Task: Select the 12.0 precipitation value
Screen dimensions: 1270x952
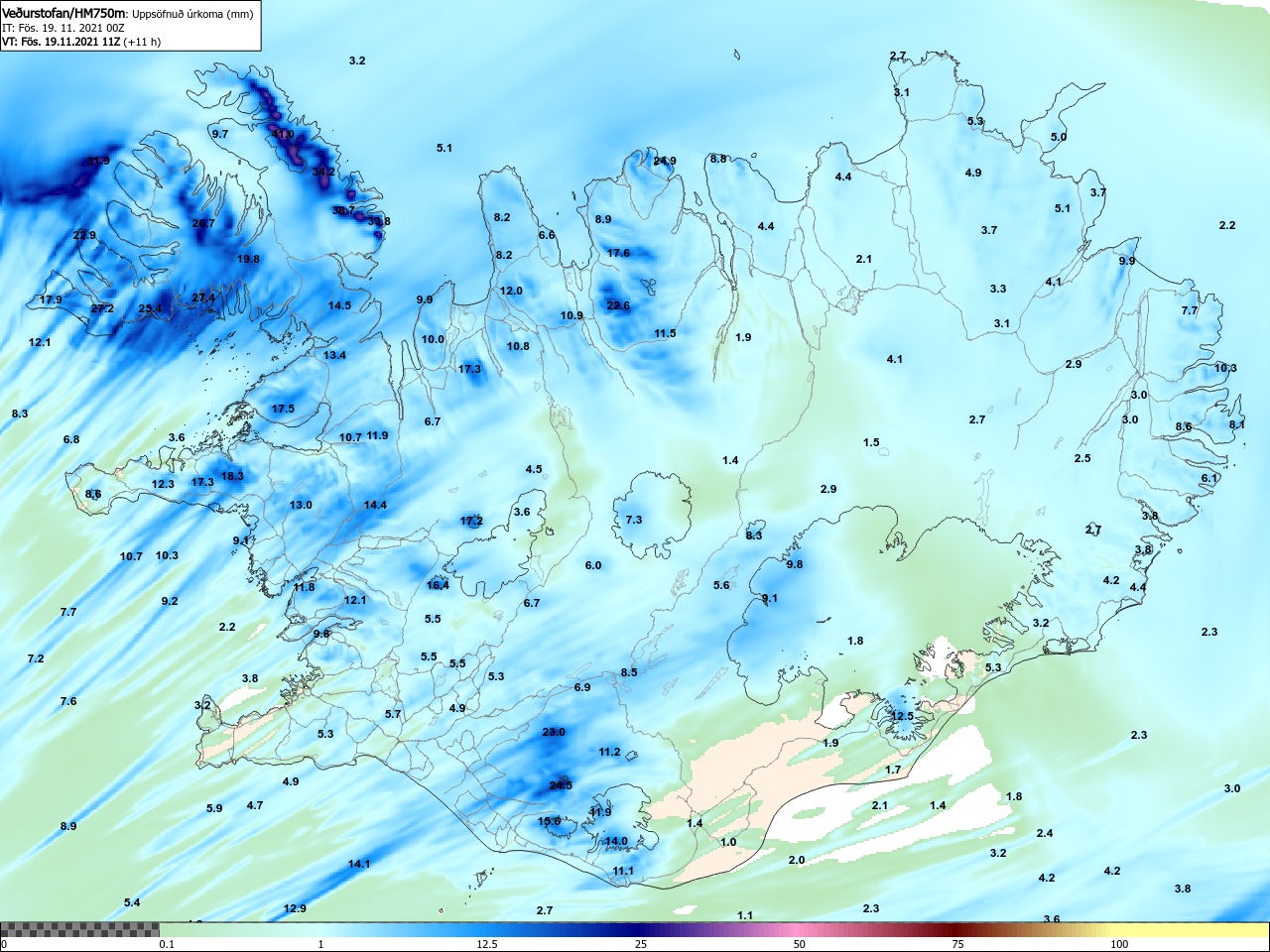Action: coord(511,291)
